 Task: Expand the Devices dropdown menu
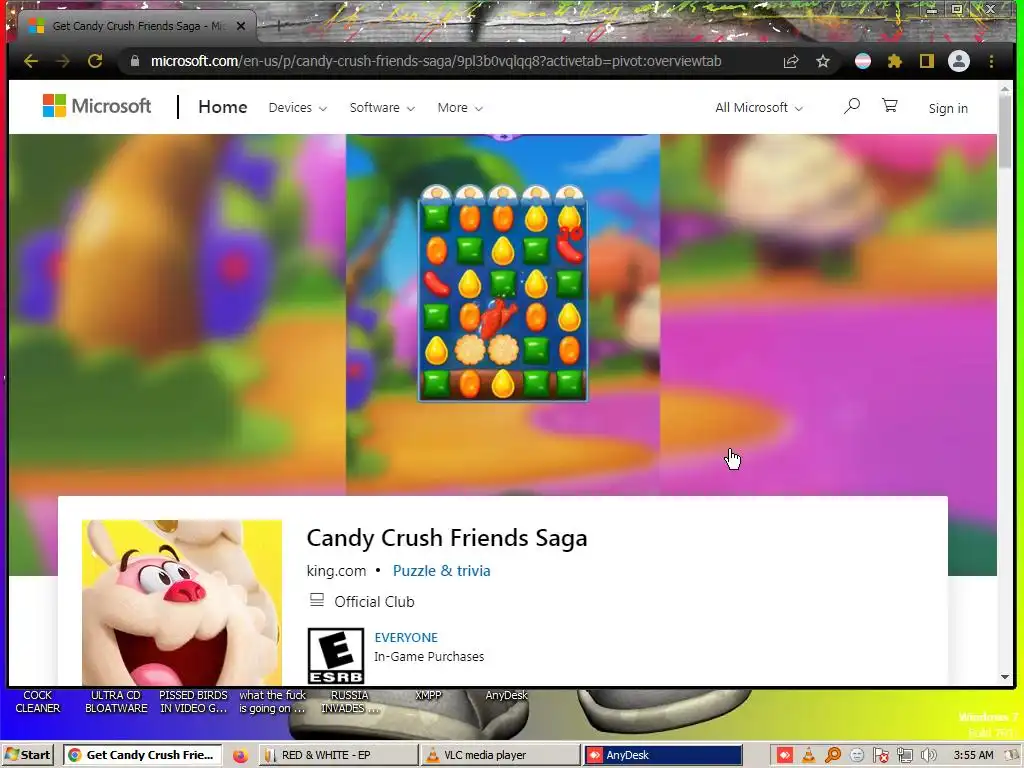point(298,108)
